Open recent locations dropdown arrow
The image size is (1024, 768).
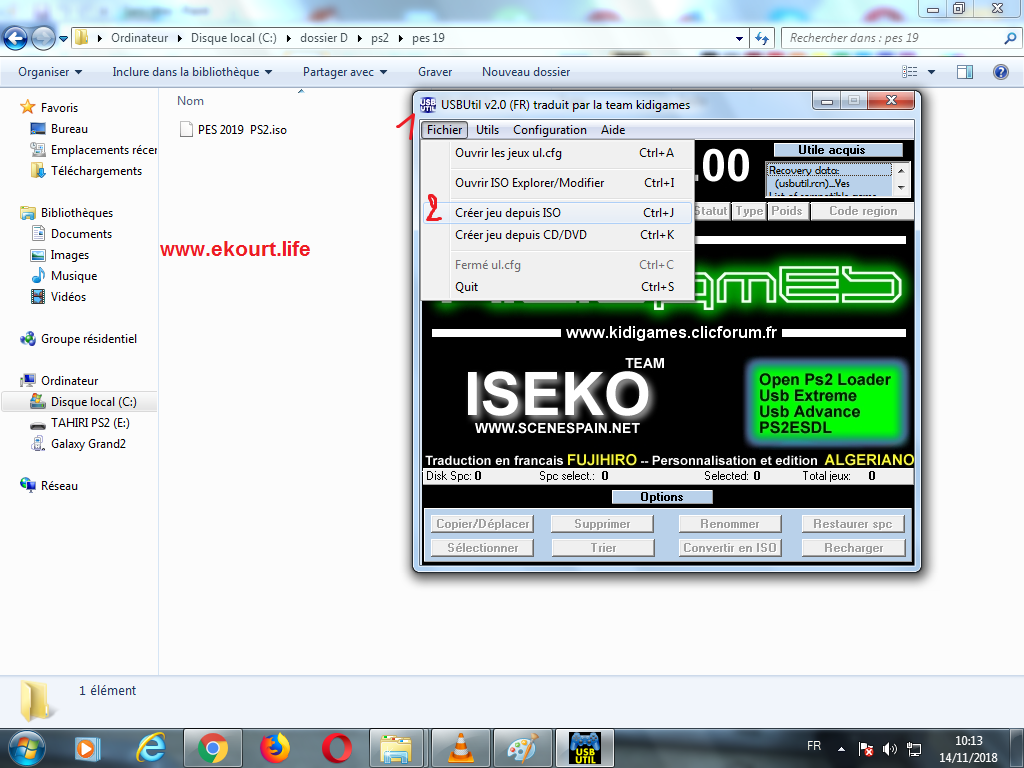(x=63, y=39)
